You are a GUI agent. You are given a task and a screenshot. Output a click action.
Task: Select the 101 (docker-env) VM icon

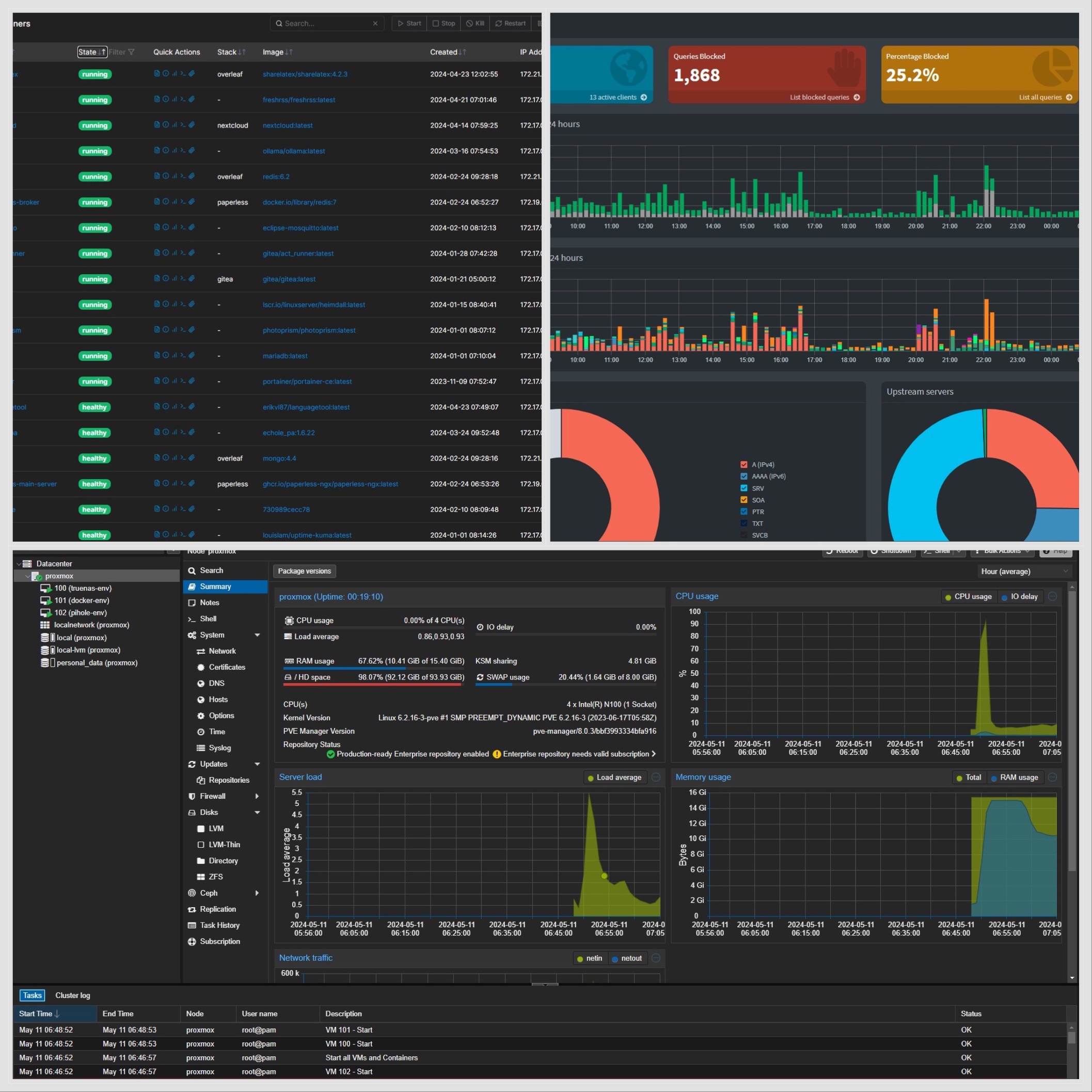coord(46,600)
